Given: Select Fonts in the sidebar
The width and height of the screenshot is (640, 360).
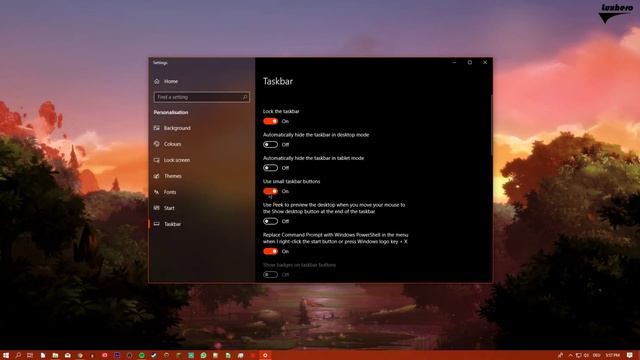Looking at the screenshot, I should pos(165,192).
